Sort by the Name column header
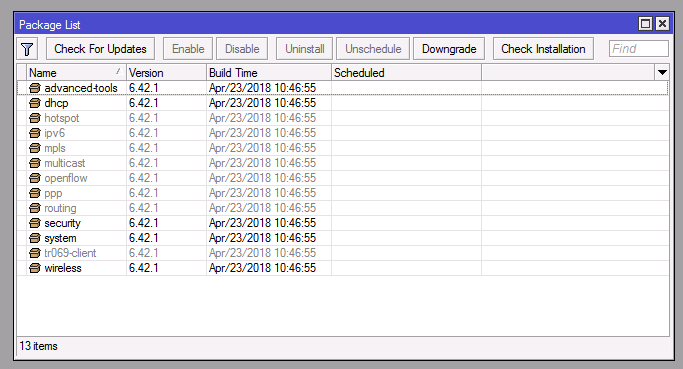Image resolution: width=683 pixels, height=369 pixels. click(x=76, y=73)
